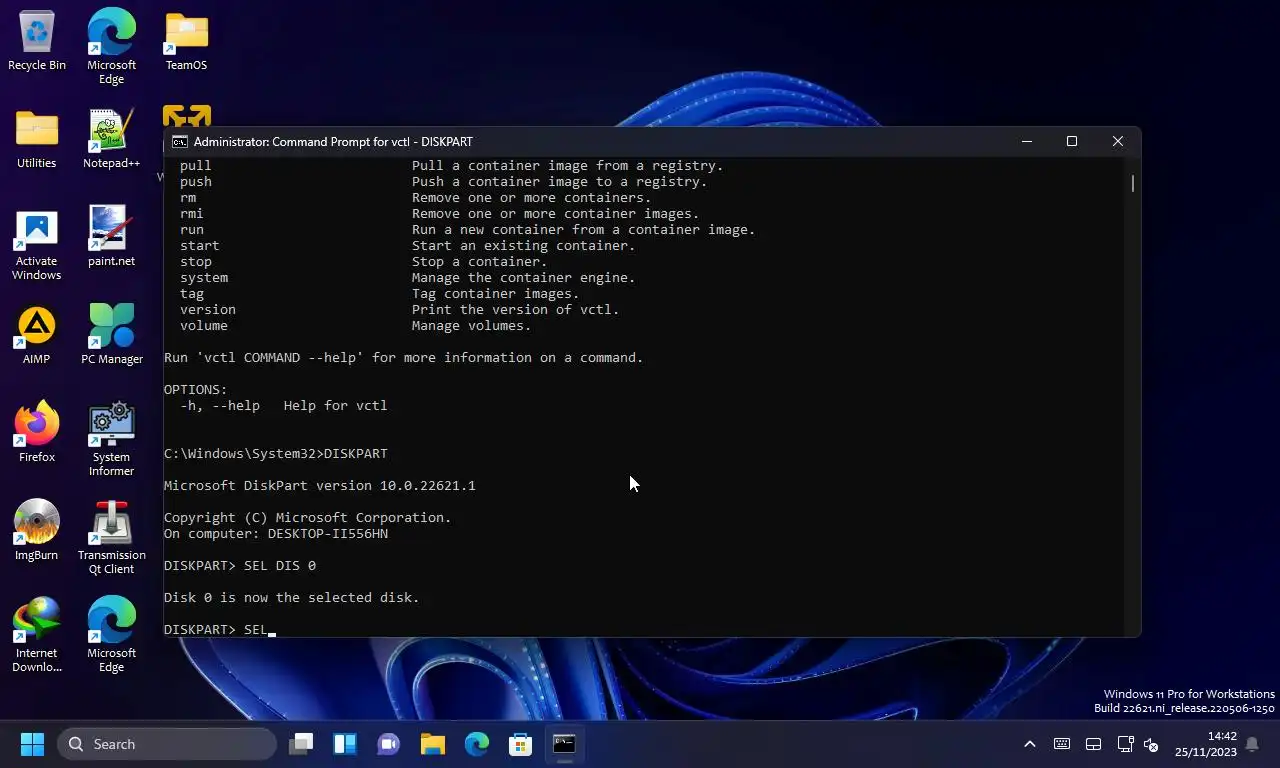The width and height of the screenshot is (1280, 768).
Task: Open System Informer shortcut
Action: 111,440
